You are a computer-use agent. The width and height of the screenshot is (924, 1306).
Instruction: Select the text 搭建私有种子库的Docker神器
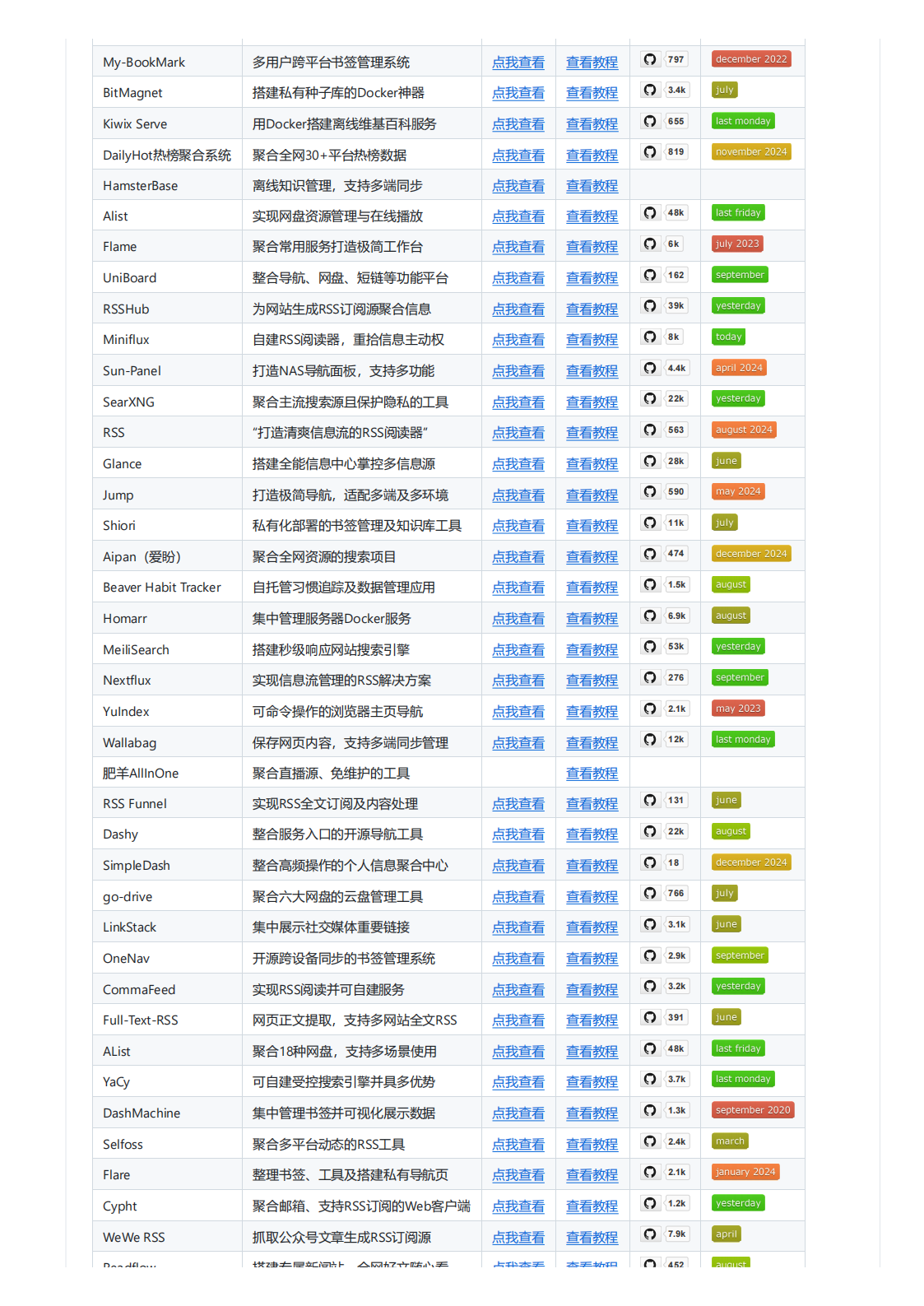(x=338, y=93)
